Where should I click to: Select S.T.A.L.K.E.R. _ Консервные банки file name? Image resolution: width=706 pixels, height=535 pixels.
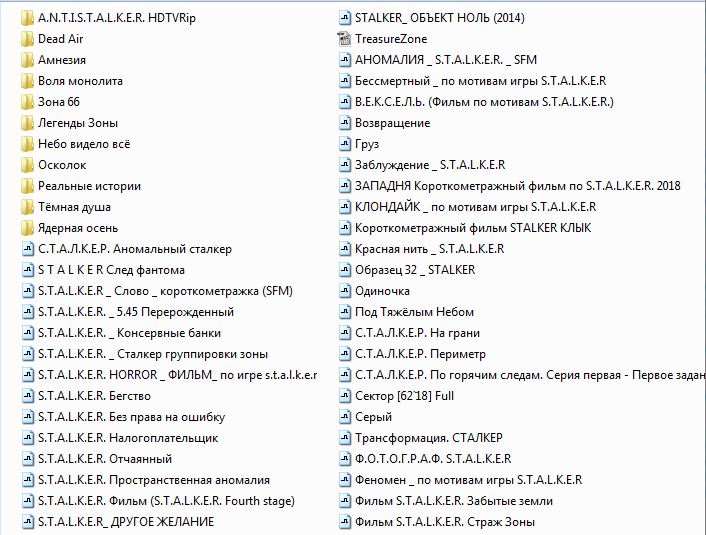pyautogui.click(x=129, y=333)
